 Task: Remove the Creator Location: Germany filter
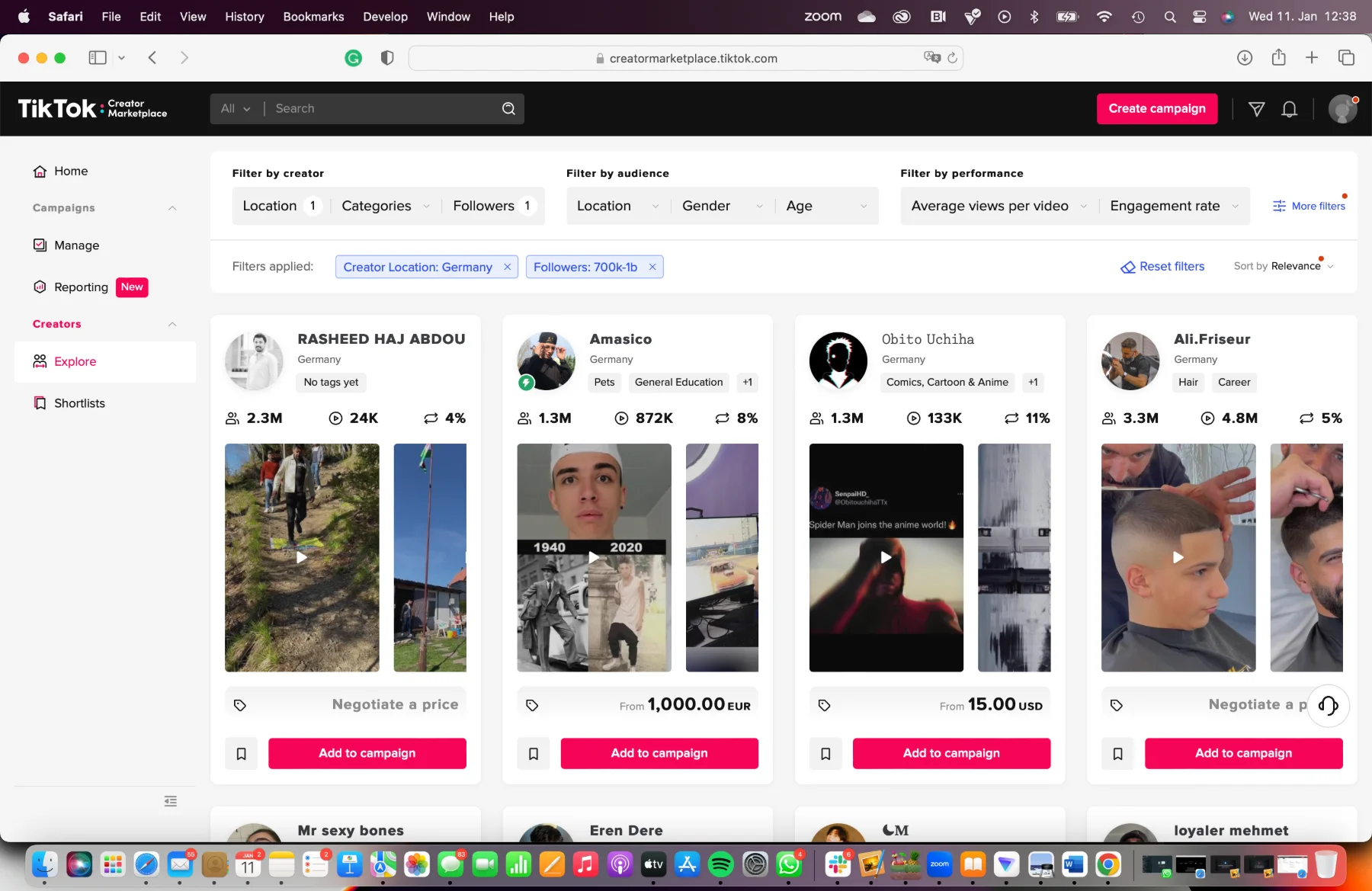507,267
